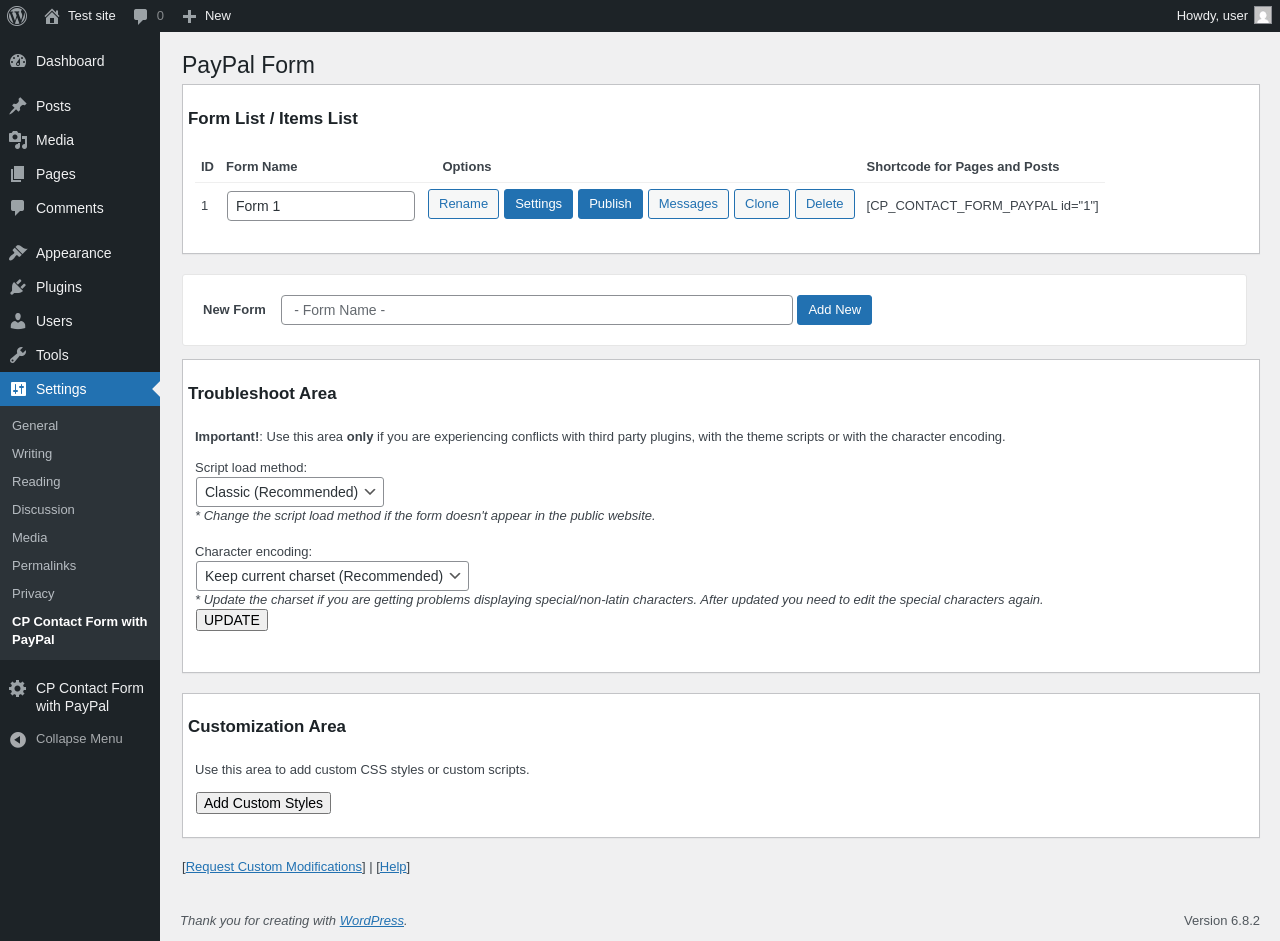Click the New label in the admin bar
This screenshot has height=941, width=1280.
pyautogui.click(x=218, y=16)
